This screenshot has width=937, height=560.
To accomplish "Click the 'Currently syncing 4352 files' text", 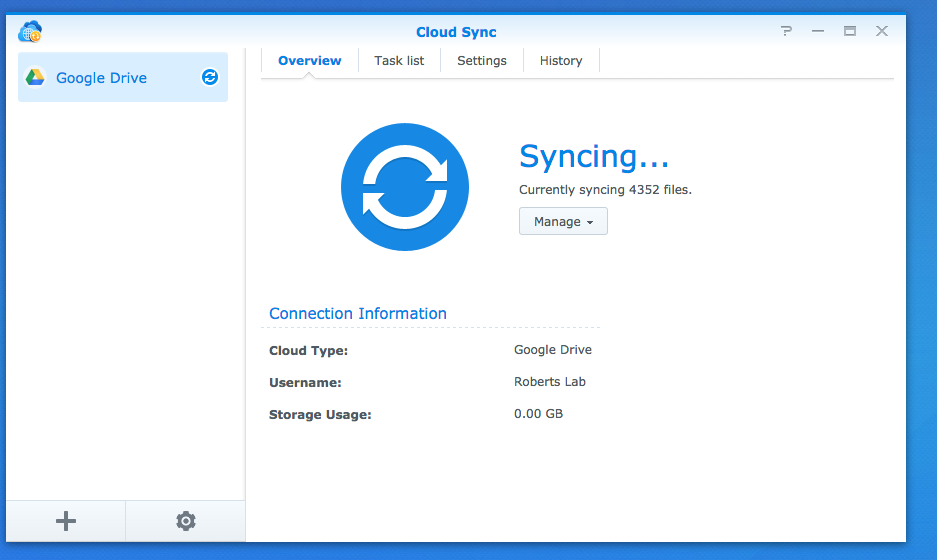I will [605, 189].
